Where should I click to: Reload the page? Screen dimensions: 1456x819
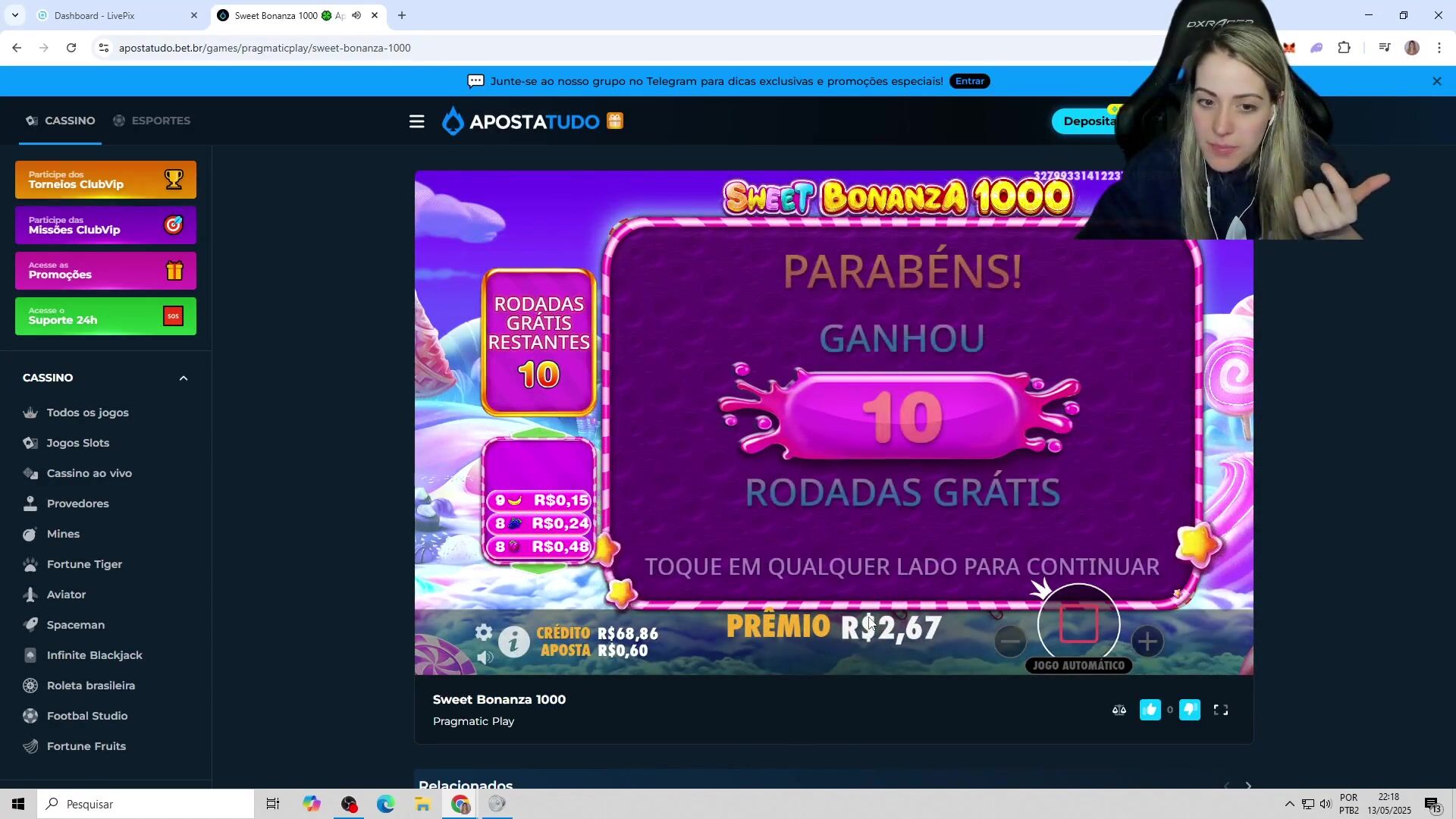click(x=71, y=48)
